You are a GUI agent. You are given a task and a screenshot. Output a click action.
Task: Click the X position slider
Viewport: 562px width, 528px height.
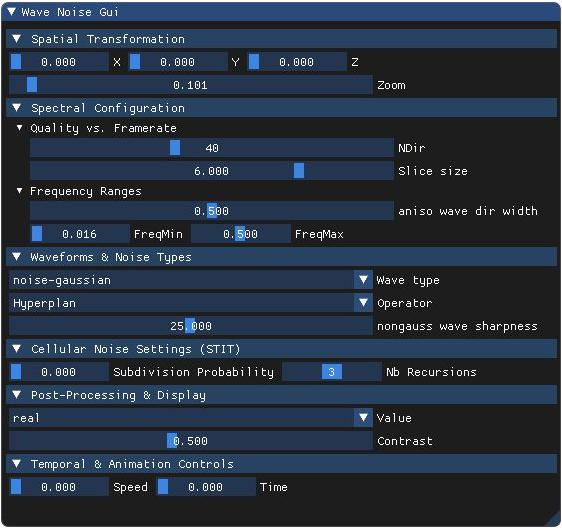59,62
